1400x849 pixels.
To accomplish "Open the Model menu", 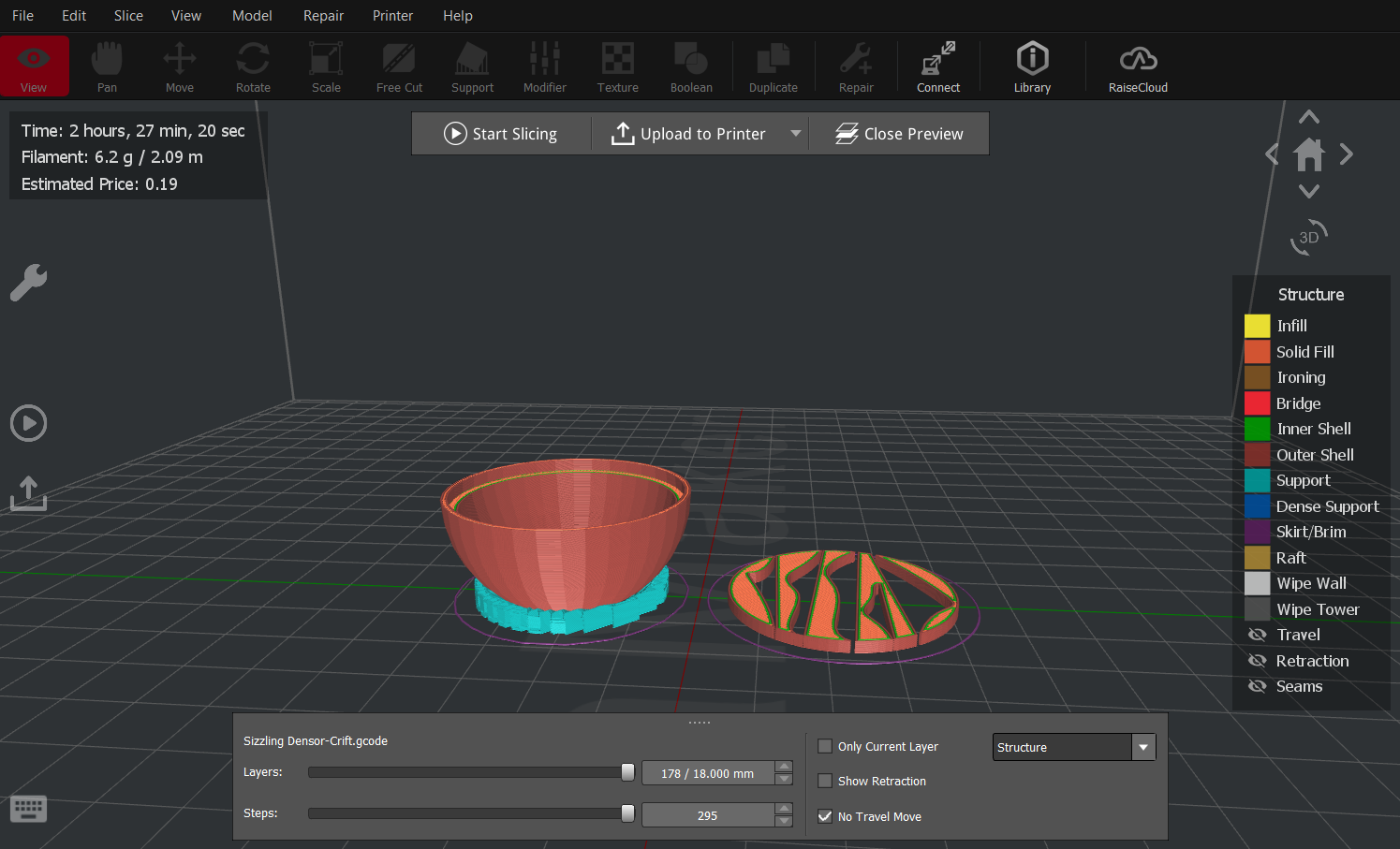I will 252,16.
